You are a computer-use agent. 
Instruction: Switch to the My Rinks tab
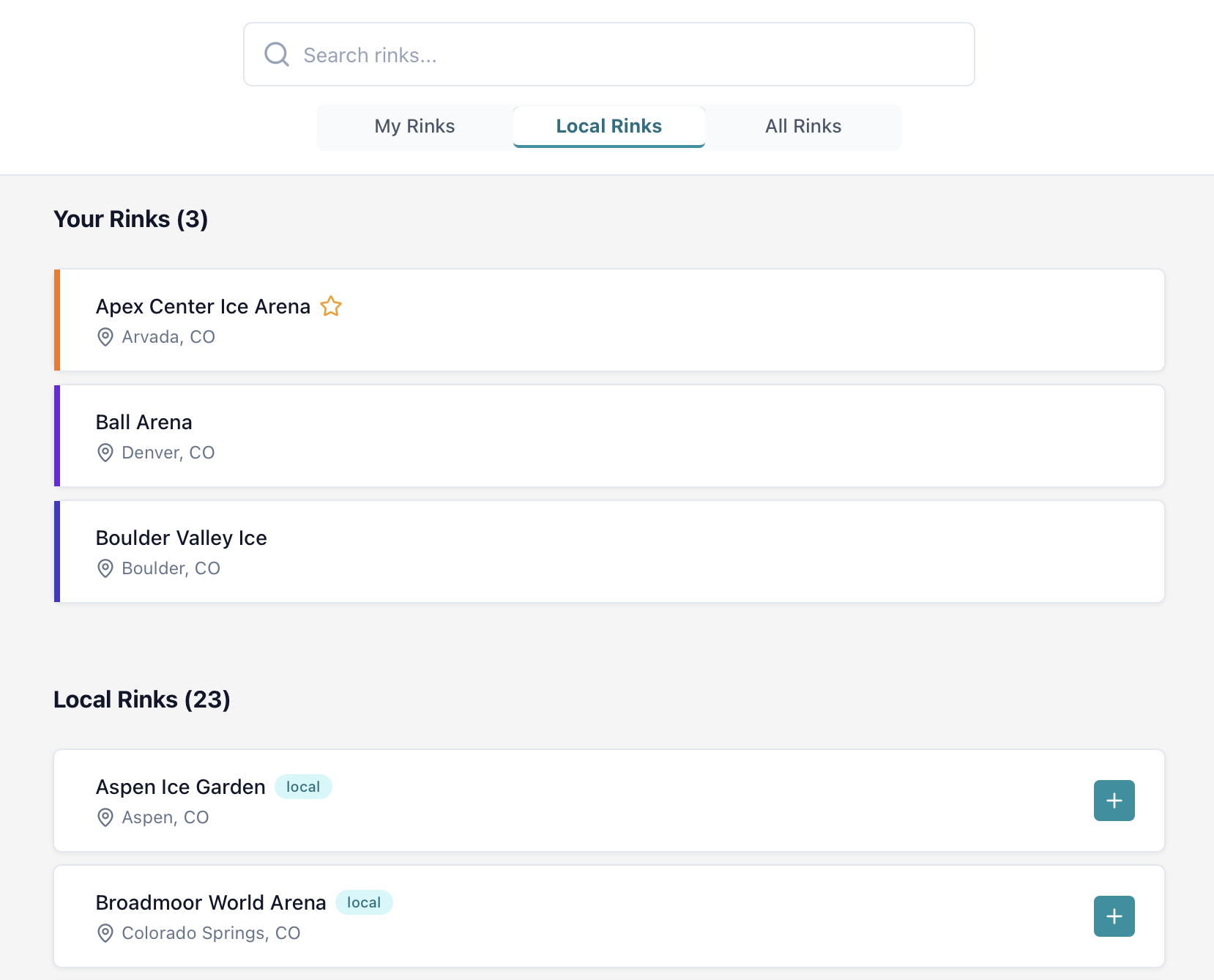(414, 126)
